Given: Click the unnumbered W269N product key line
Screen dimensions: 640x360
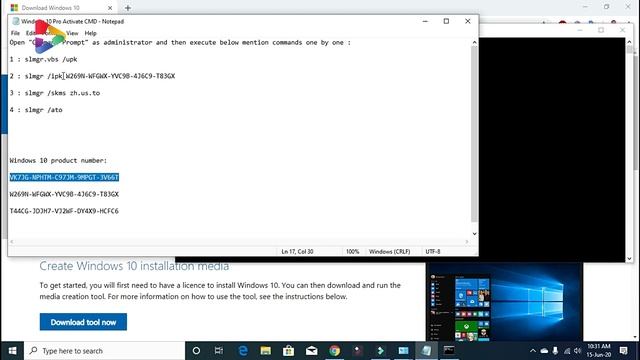Looking at the screenshot, I should (64, 194).
